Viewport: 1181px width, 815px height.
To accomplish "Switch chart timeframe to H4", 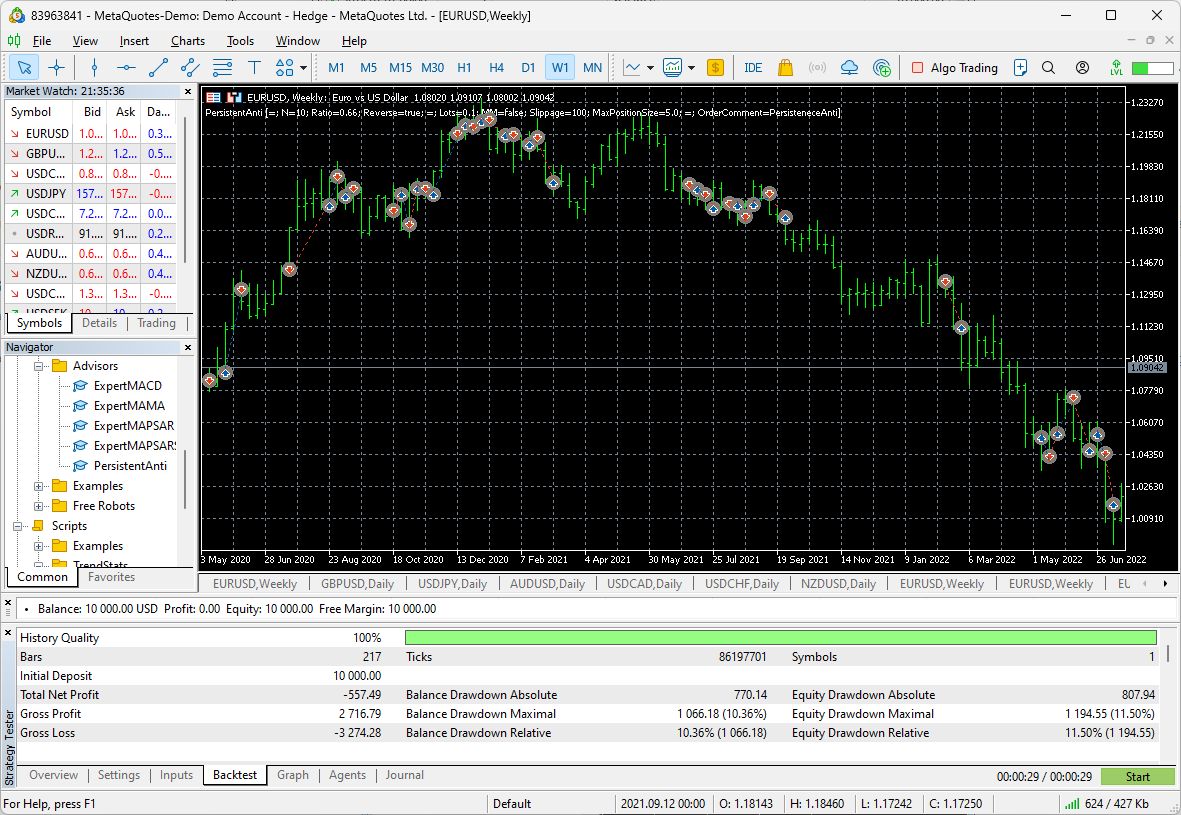I will [x=496, y=67].
